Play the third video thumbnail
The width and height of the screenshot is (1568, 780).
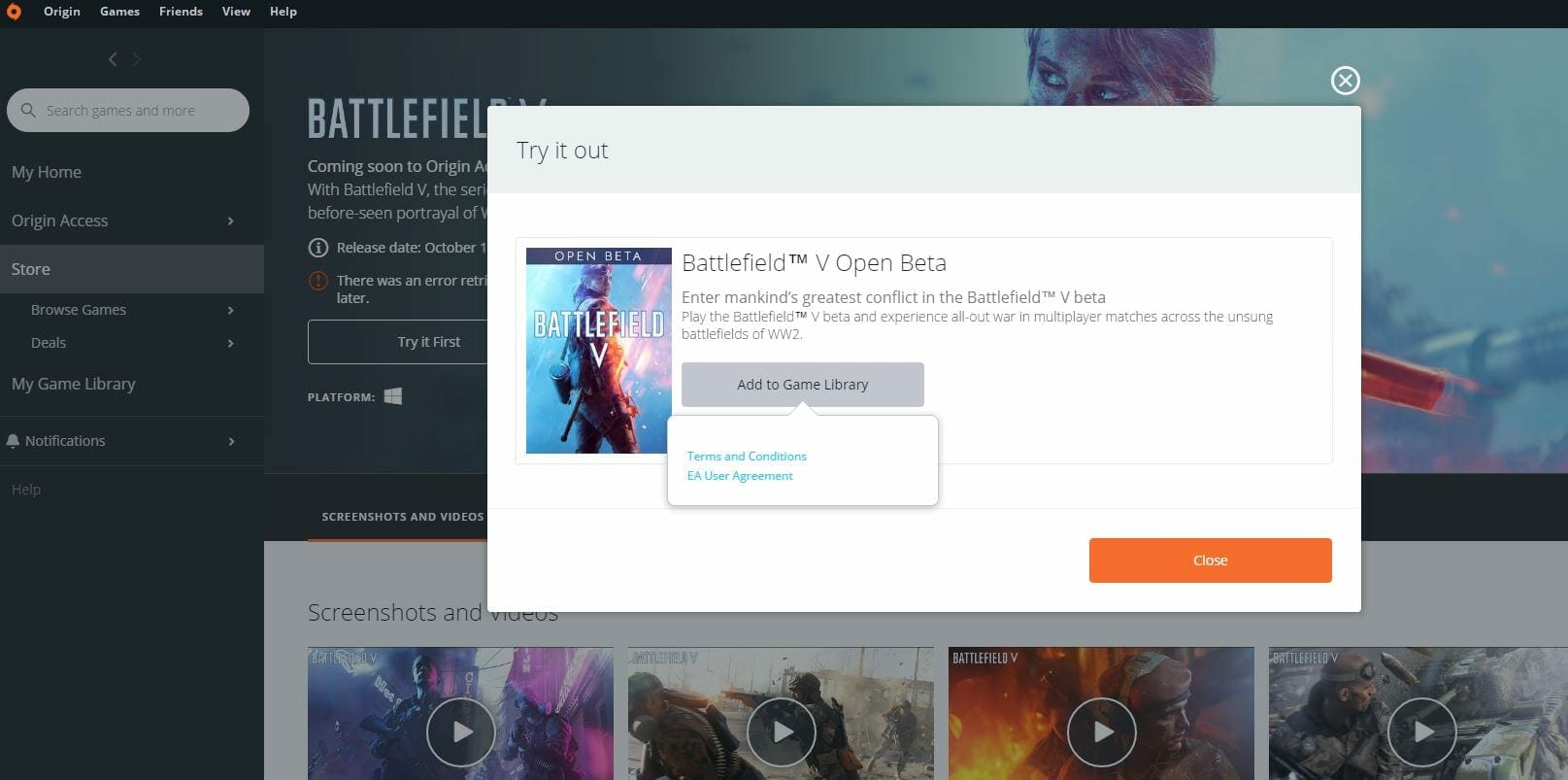pos(1102,732)
